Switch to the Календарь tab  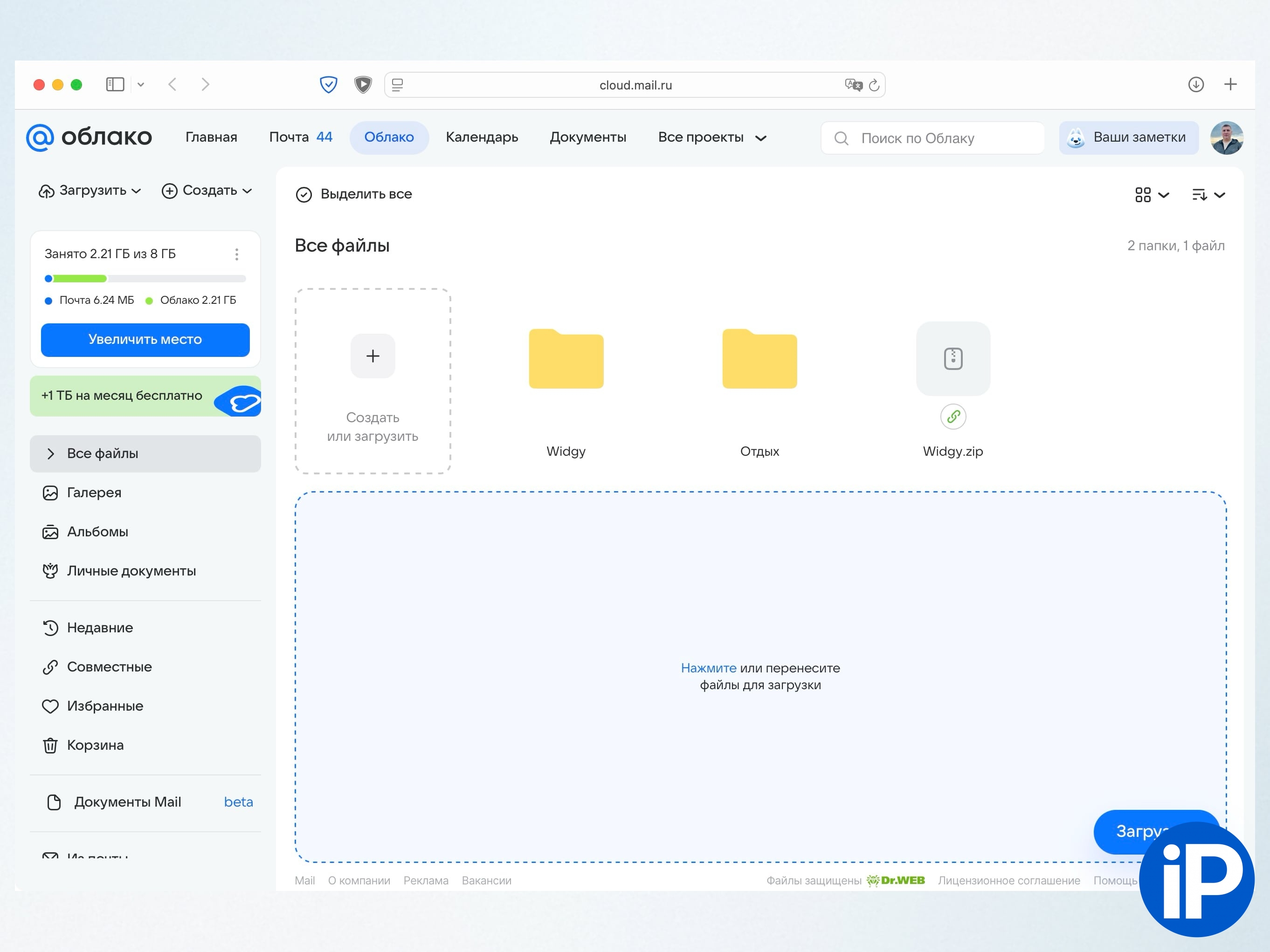482,137
